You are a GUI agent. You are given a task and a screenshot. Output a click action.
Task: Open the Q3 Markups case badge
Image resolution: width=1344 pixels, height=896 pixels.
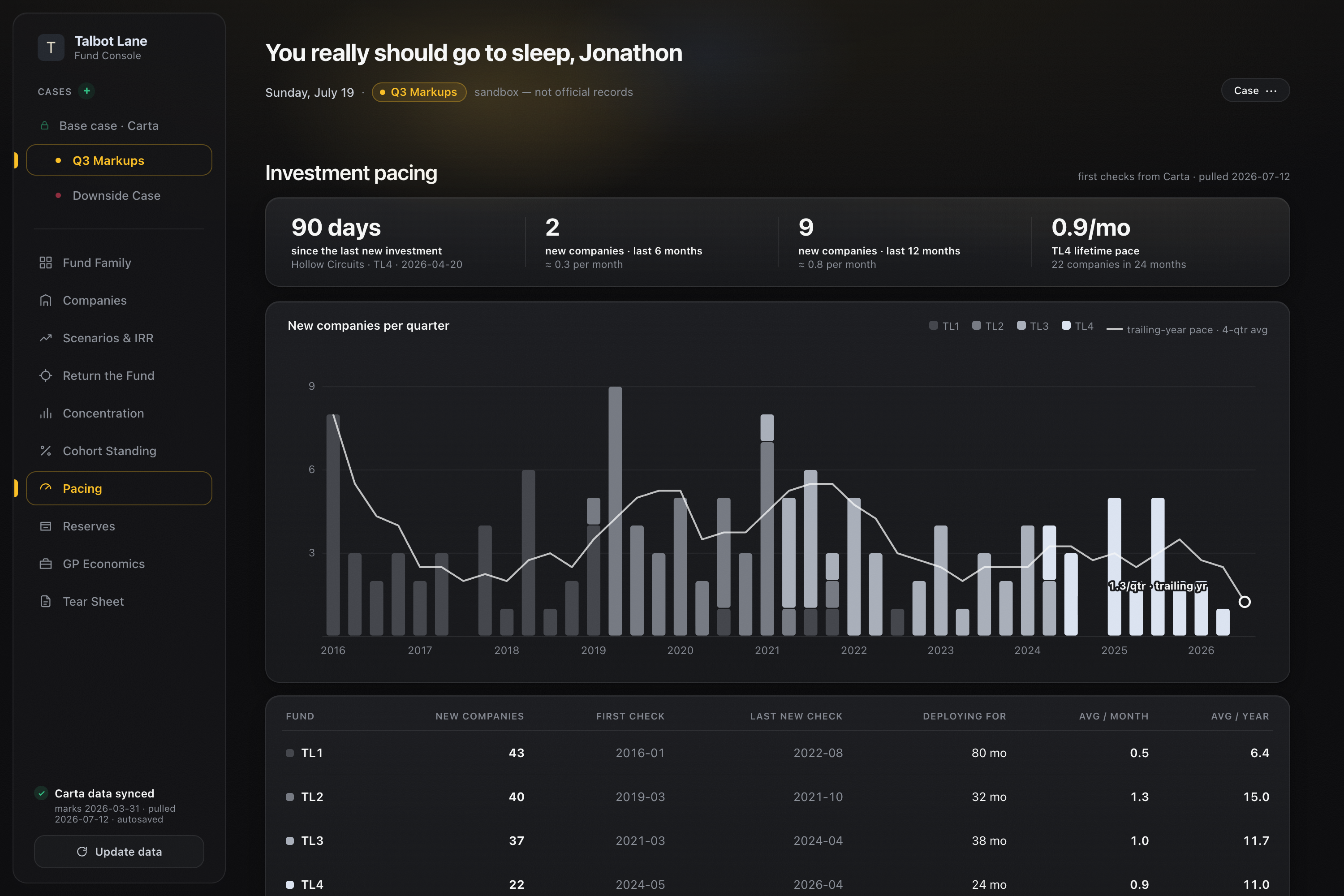419,92
